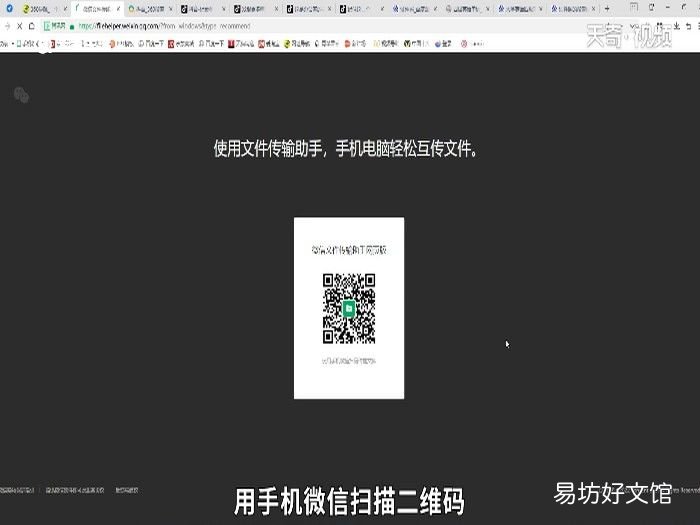Stop page loading with the X button
The image size is (700, 525).
[x=20, y=26]
